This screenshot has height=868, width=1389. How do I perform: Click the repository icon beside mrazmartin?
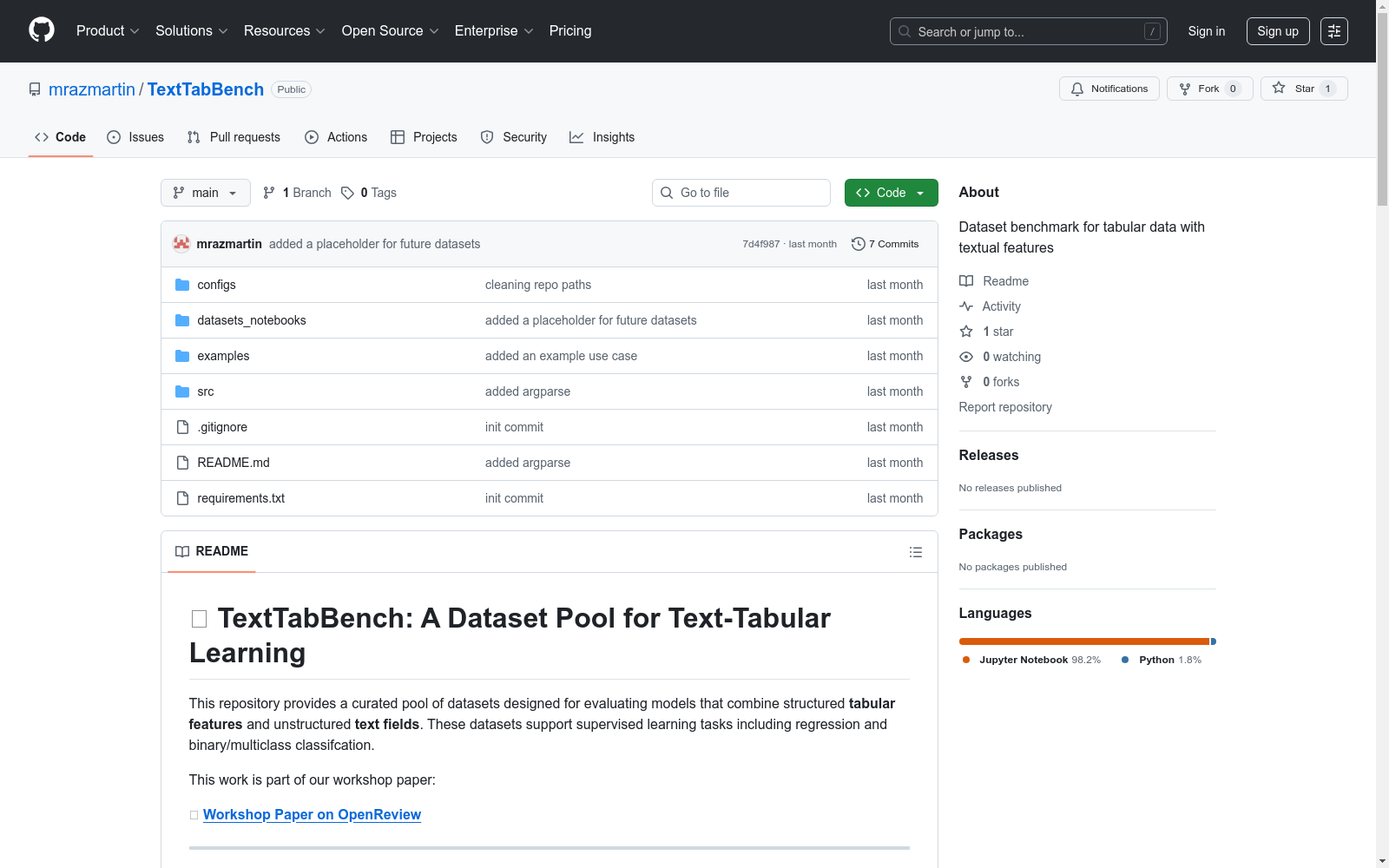click(35, 89)
